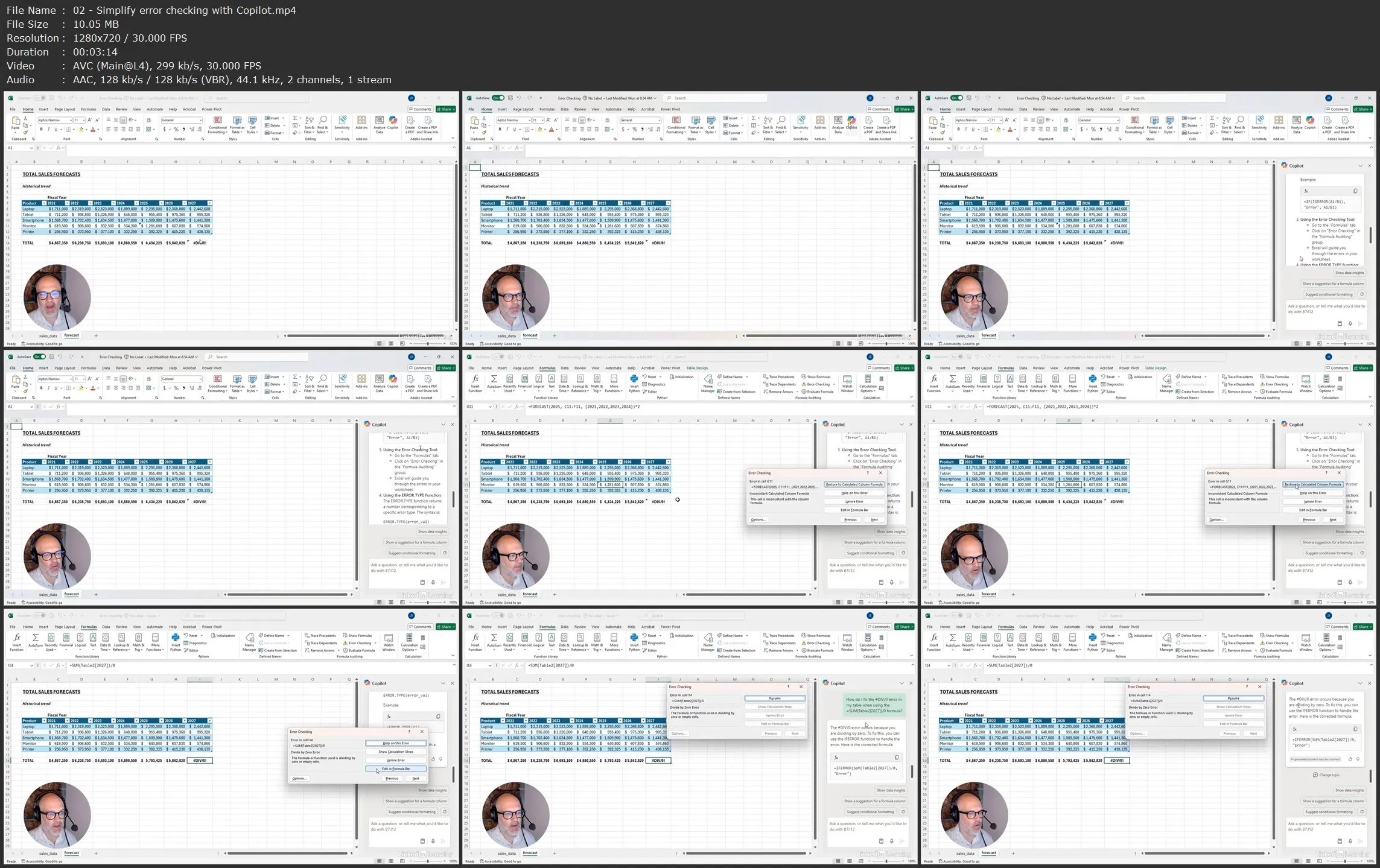The image size is (1380, 868).
Task: Click font color swatch in top-middle frame
Action: [x=552, y=129]
